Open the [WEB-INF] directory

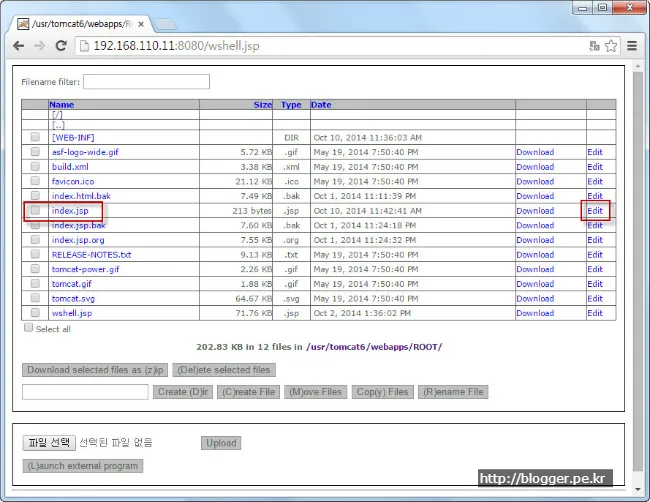[73, 137]
